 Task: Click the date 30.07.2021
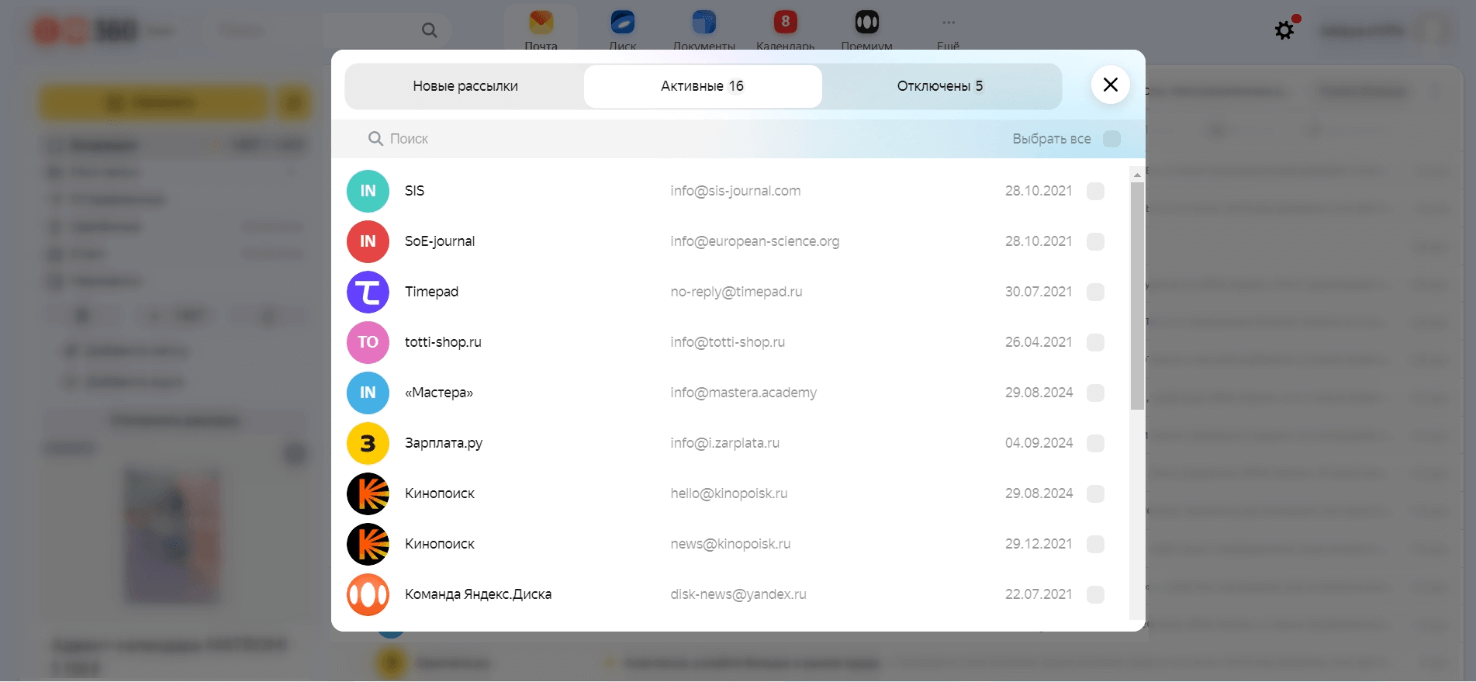coord(1038,292)
